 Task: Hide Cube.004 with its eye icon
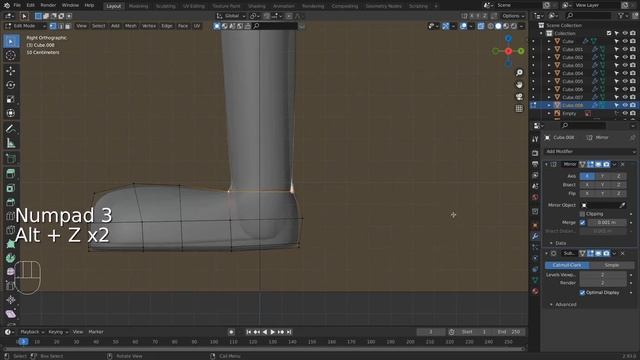(625, 73)
